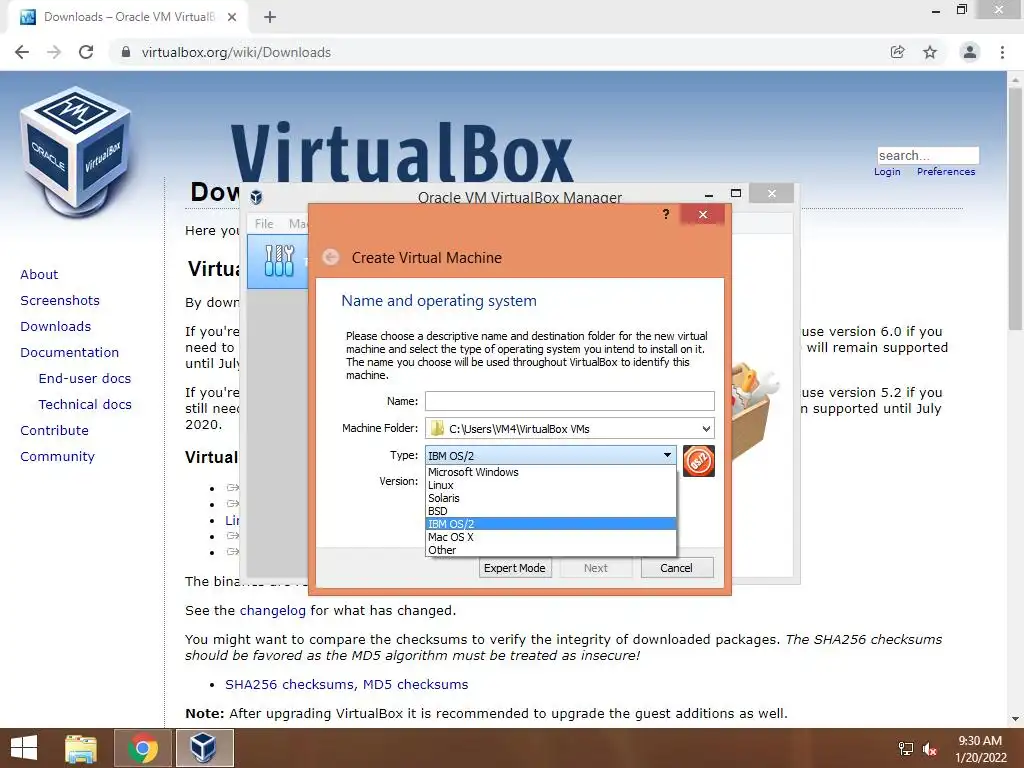Click the VirtualBox cube icon in the Manager title bar
The image size is (1024, 768).
pos(257,197)
